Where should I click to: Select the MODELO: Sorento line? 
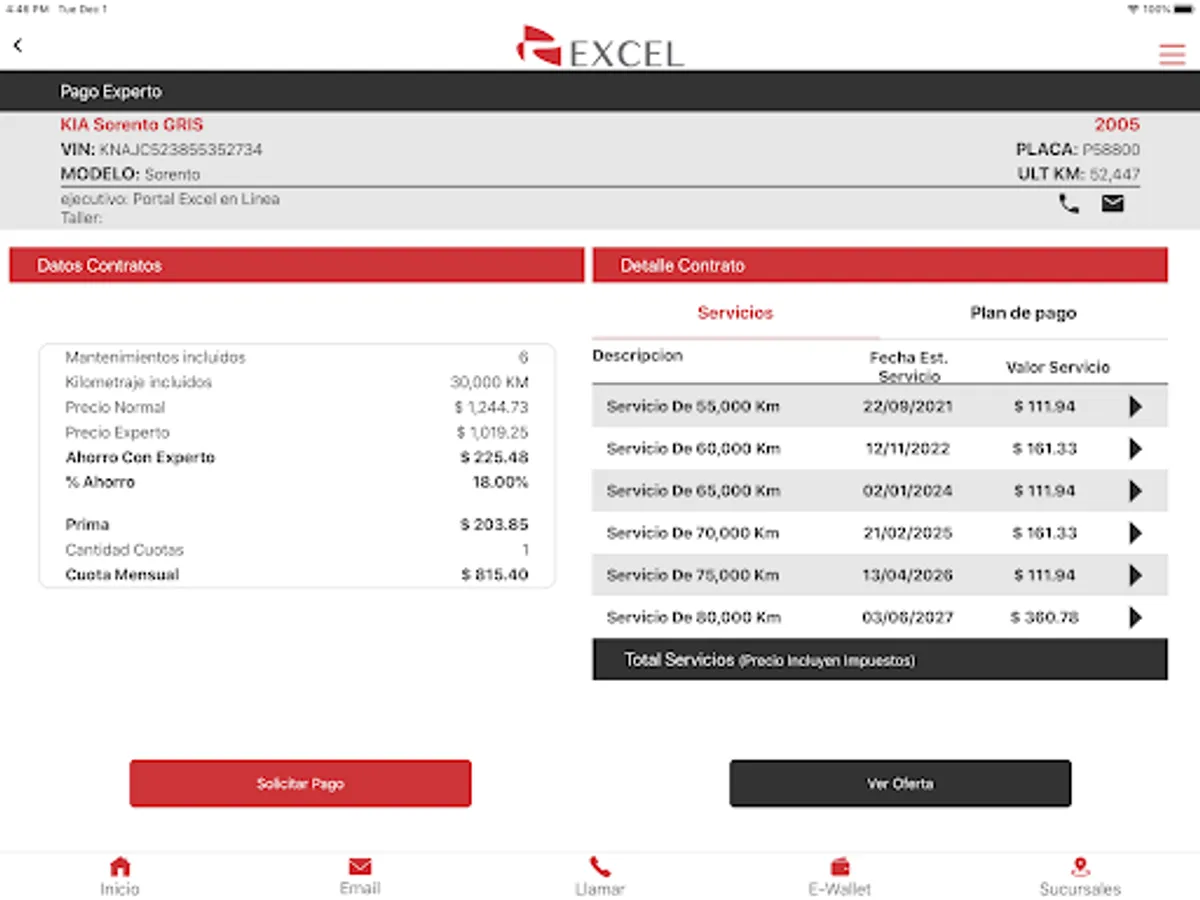(130, 175)
